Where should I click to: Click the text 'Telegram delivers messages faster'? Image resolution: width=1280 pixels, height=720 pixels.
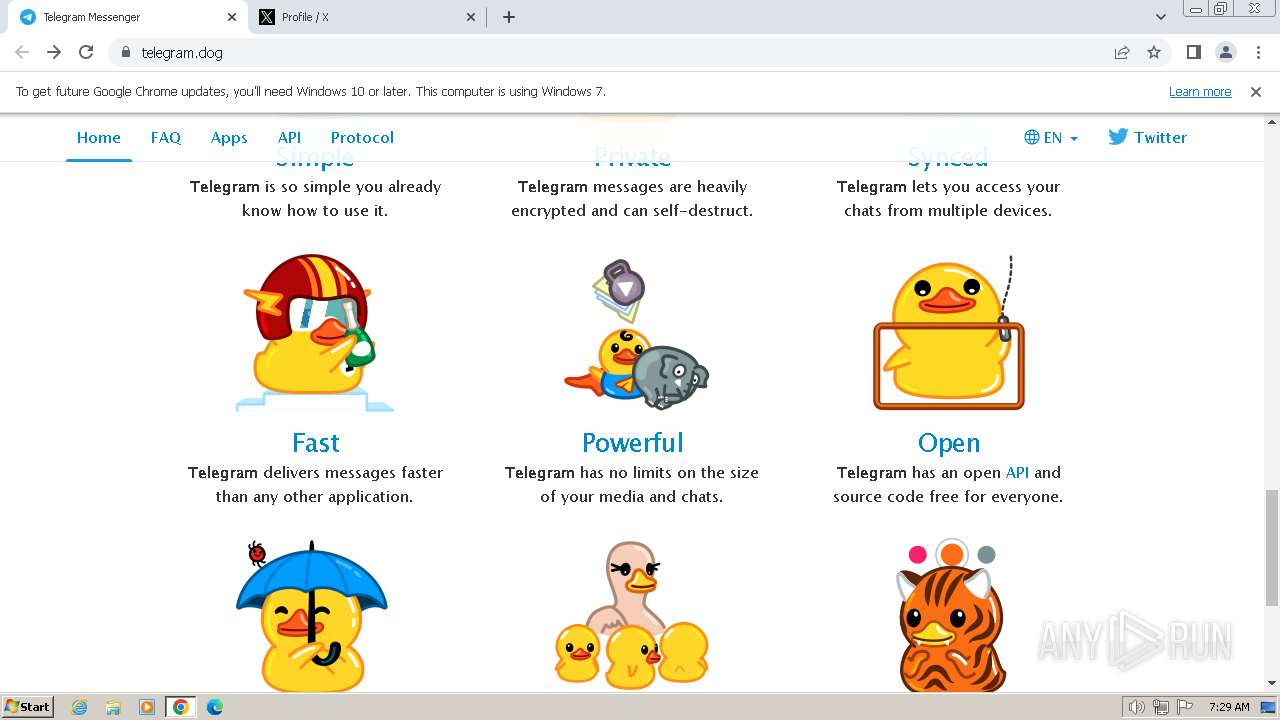[315, 472]
